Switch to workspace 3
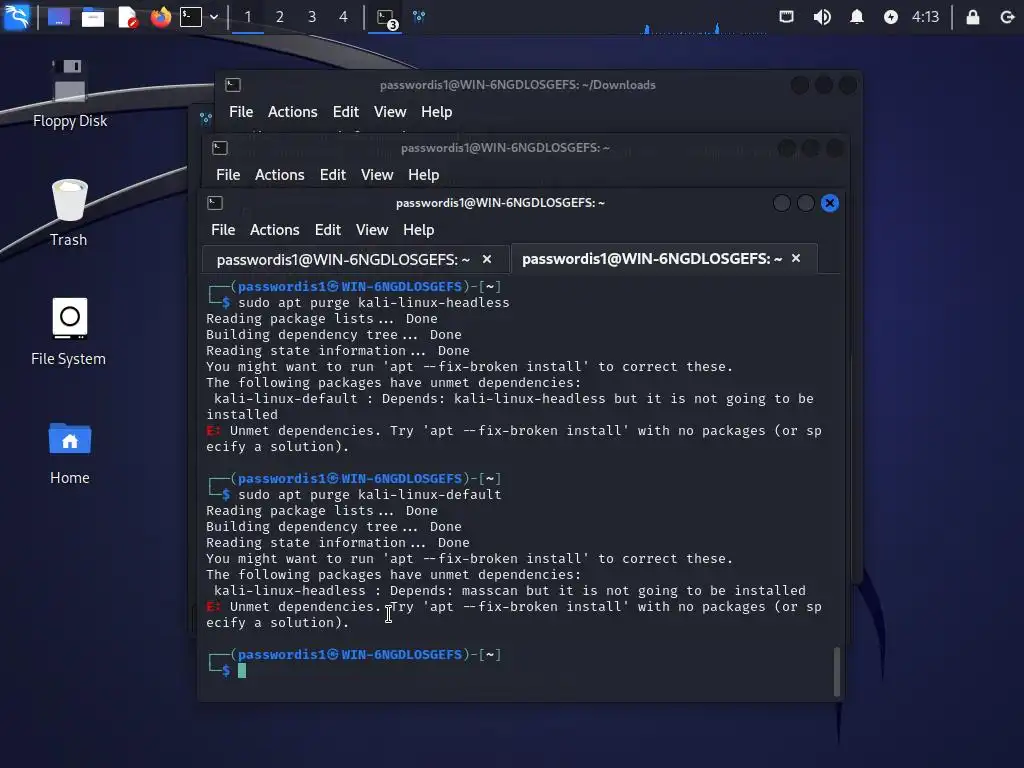 [312, 17]
